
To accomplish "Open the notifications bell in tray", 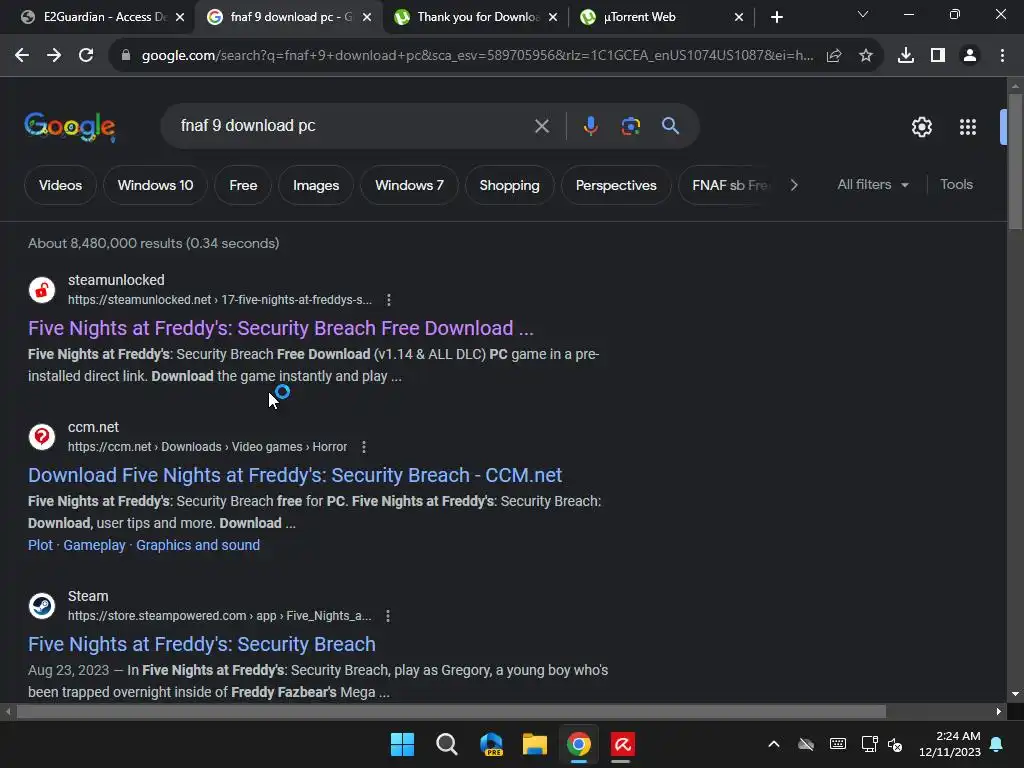I will click(997, 744).
